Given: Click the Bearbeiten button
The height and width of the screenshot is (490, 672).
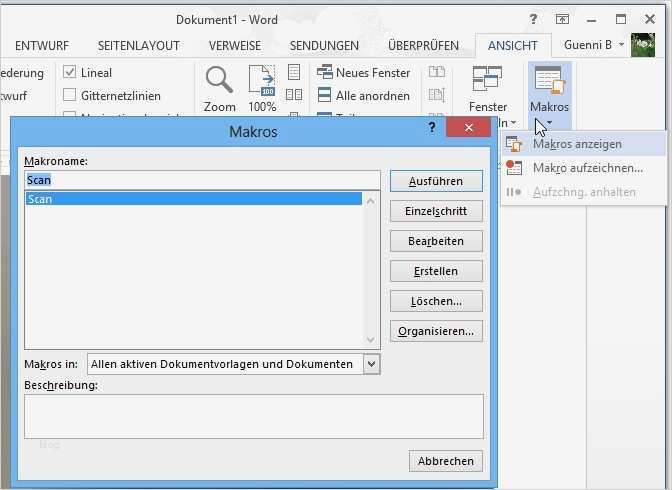Looking at the screenshot, I should [436, 241].
